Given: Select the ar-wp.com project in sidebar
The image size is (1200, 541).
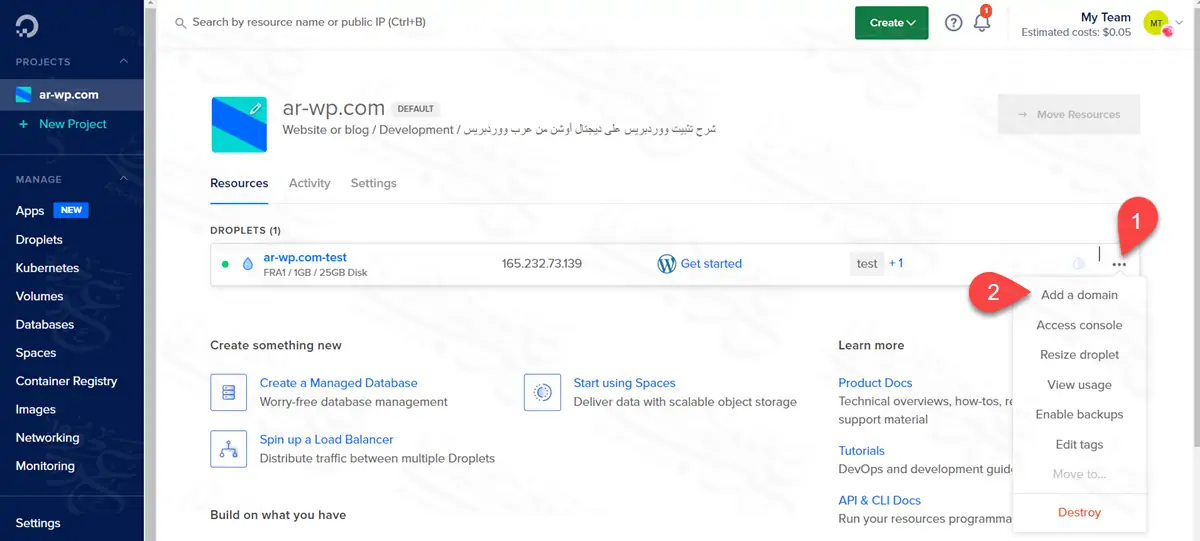Looking at the screenshot, I should point(72,95).
